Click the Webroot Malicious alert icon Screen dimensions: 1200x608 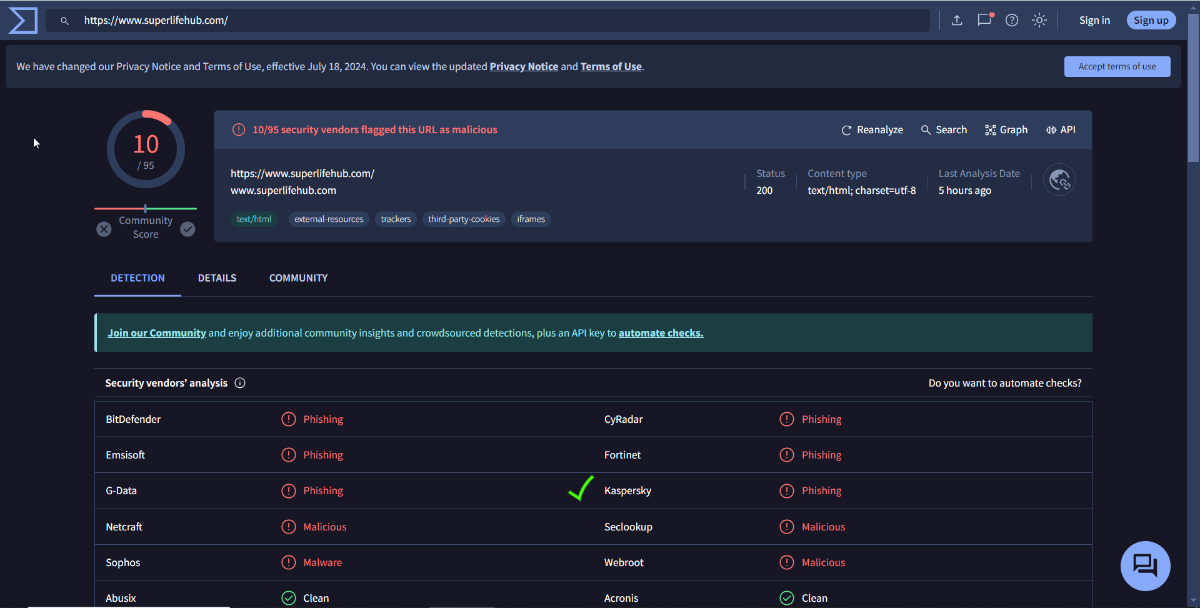pos(787,563)
